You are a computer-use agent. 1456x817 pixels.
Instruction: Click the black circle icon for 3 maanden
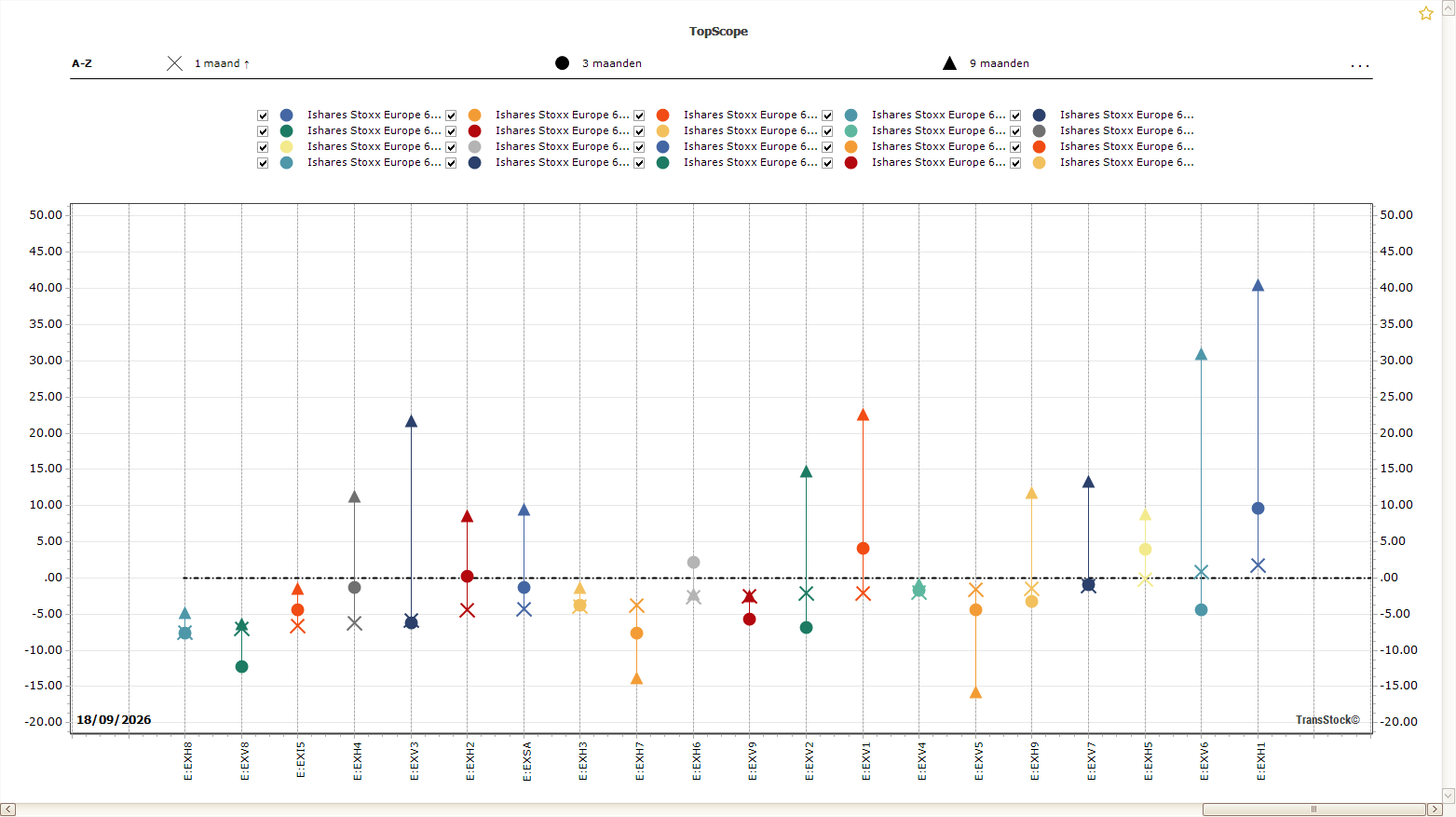[x=562, y=63]
